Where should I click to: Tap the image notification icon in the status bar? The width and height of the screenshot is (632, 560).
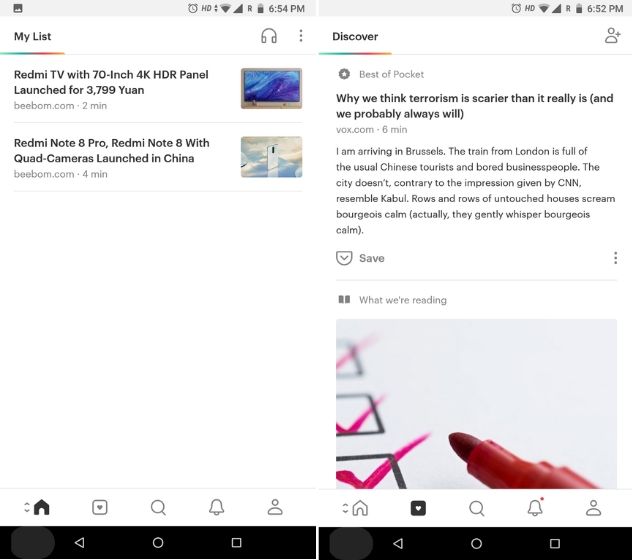(18, 8)
